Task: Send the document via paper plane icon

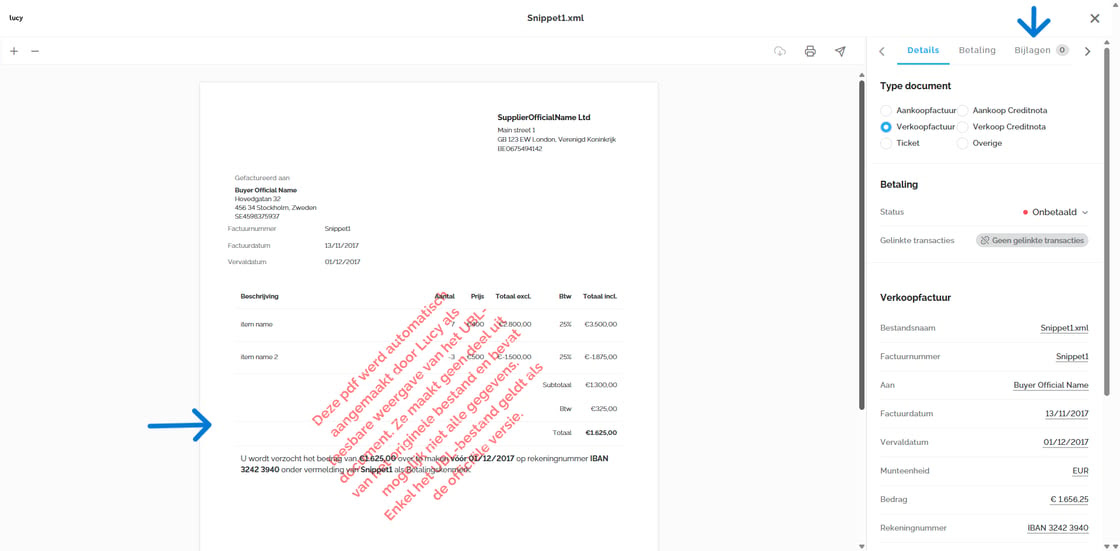Action: (x=841, y=51)
